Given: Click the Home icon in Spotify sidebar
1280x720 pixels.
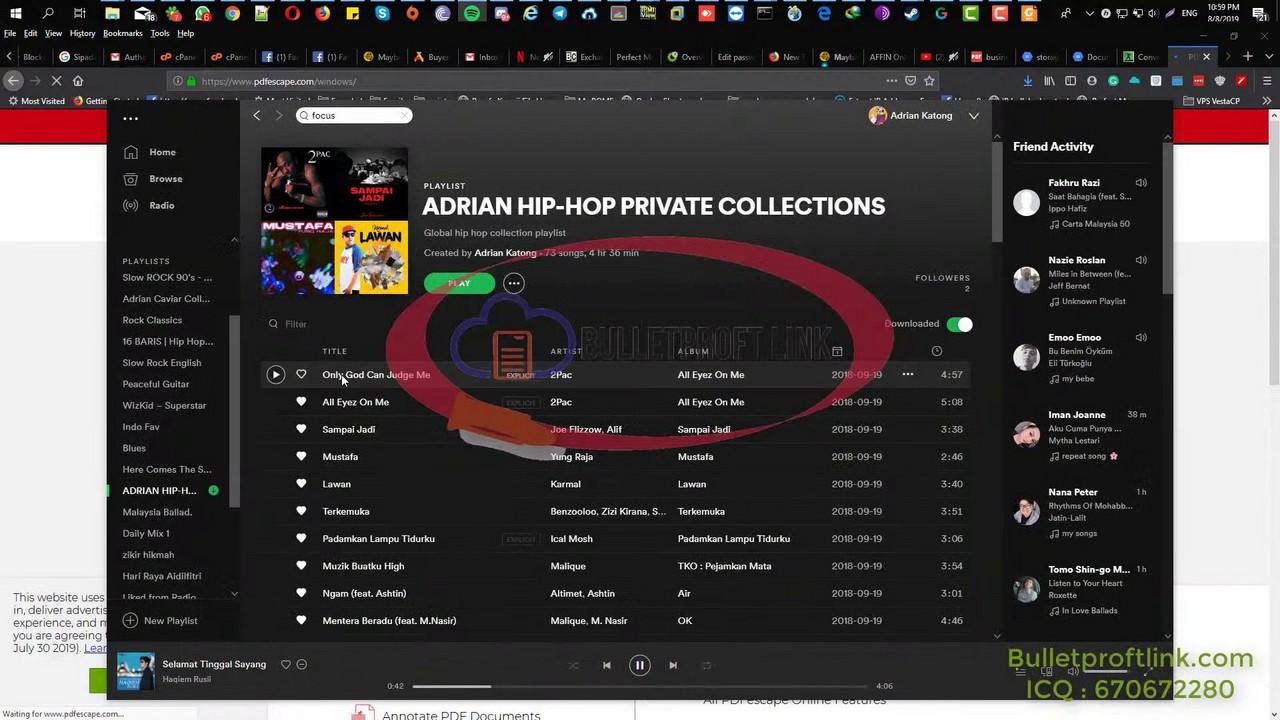Looking at the screenshot, I should pyautogui.click(x=130, y=152).
